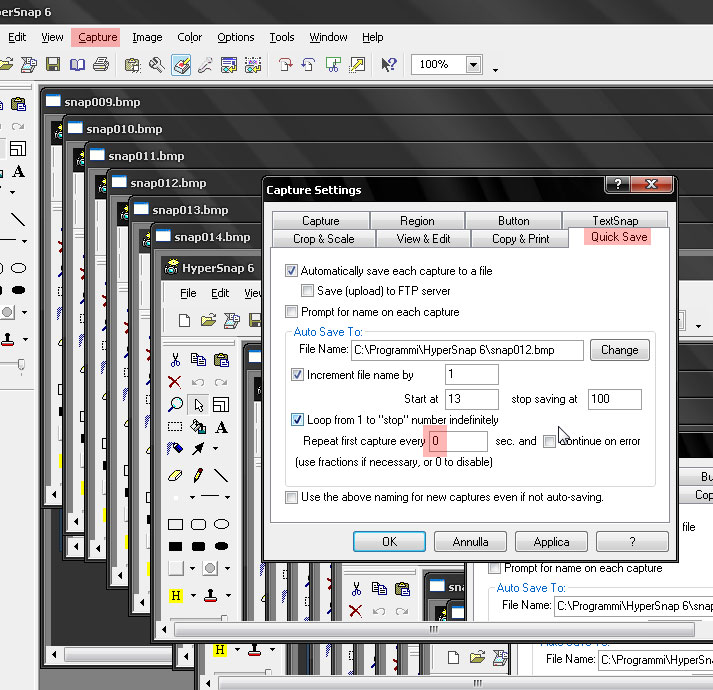Check the continue on error checkbox
713x690 pixels.
pyautogui.click(x=549, y=441)
